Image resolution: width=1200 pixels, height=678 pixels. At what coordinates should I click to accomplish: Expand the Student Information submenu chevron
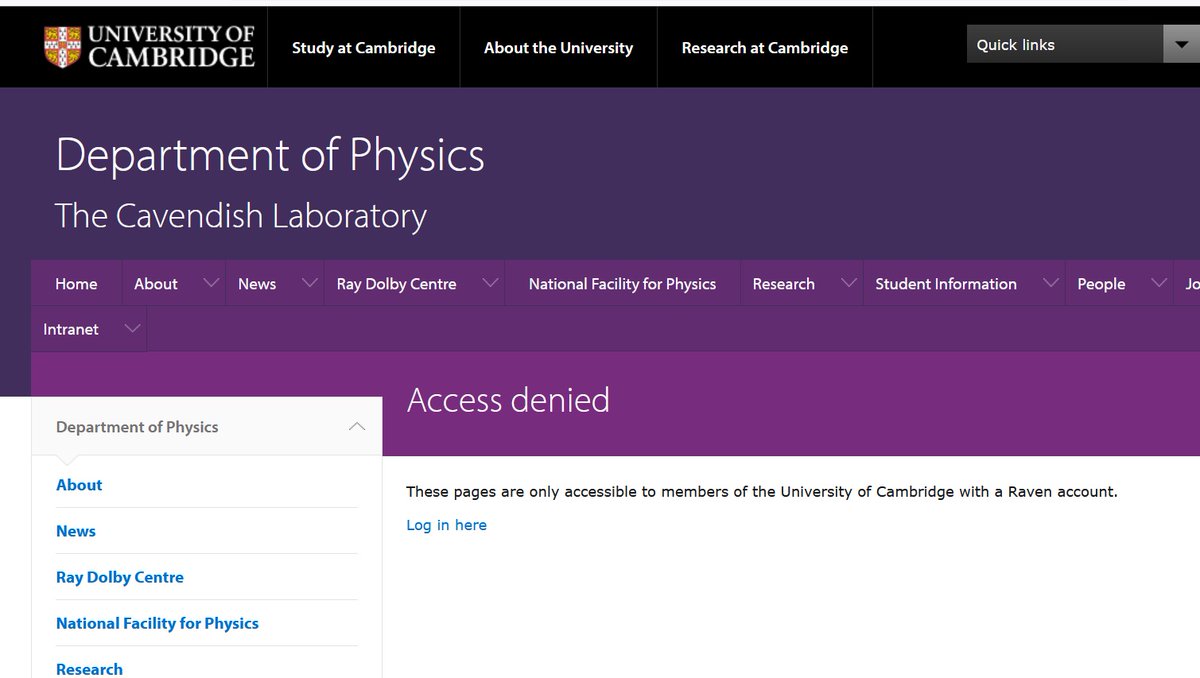pyautogui.click(x=1050, y=284)
